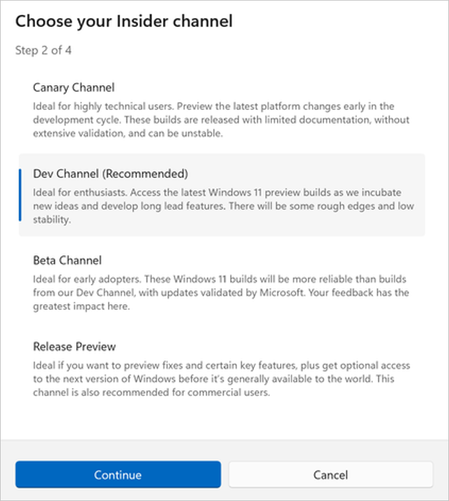Click the 'Ideal for enthusiasts' description text

tap(223, 206)
